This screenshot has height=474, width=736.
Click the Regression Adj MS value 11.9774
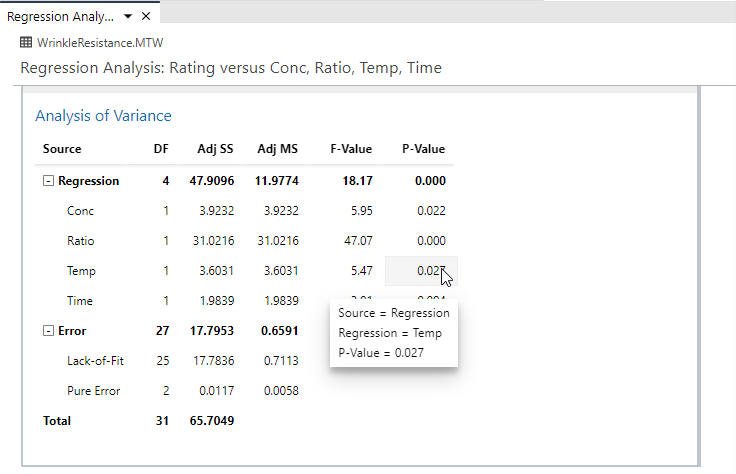(276, 181)
